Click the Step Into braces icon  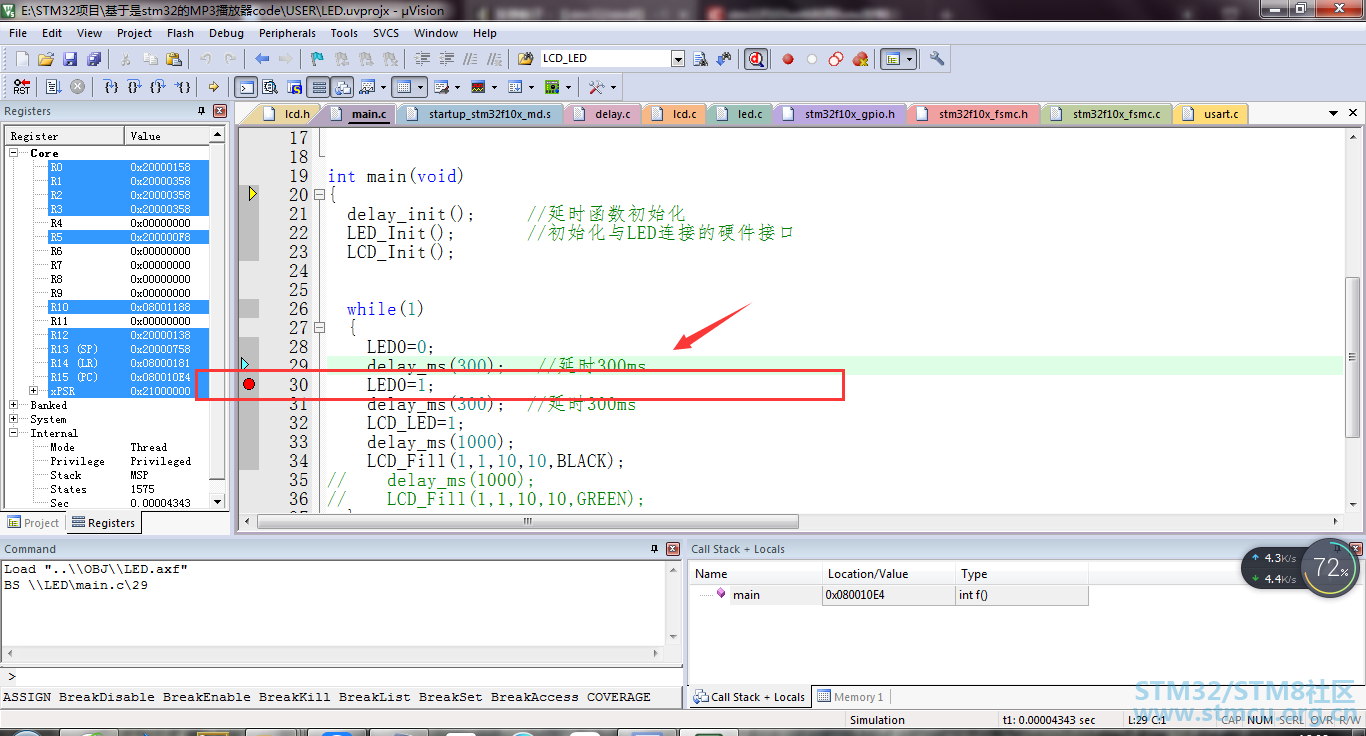point(111,87)
